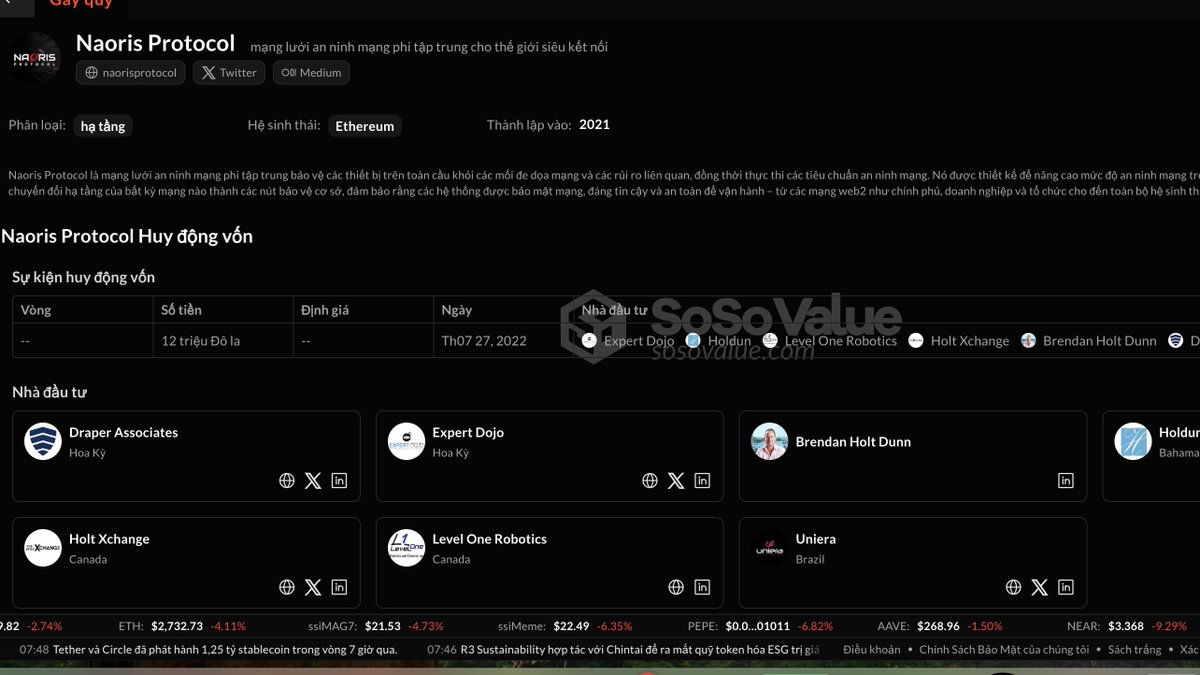Image resolution: width=1200 pixels, height=675 pixels.
Task: Open the Holt Xchange card name
Action: tap(109, 539)
